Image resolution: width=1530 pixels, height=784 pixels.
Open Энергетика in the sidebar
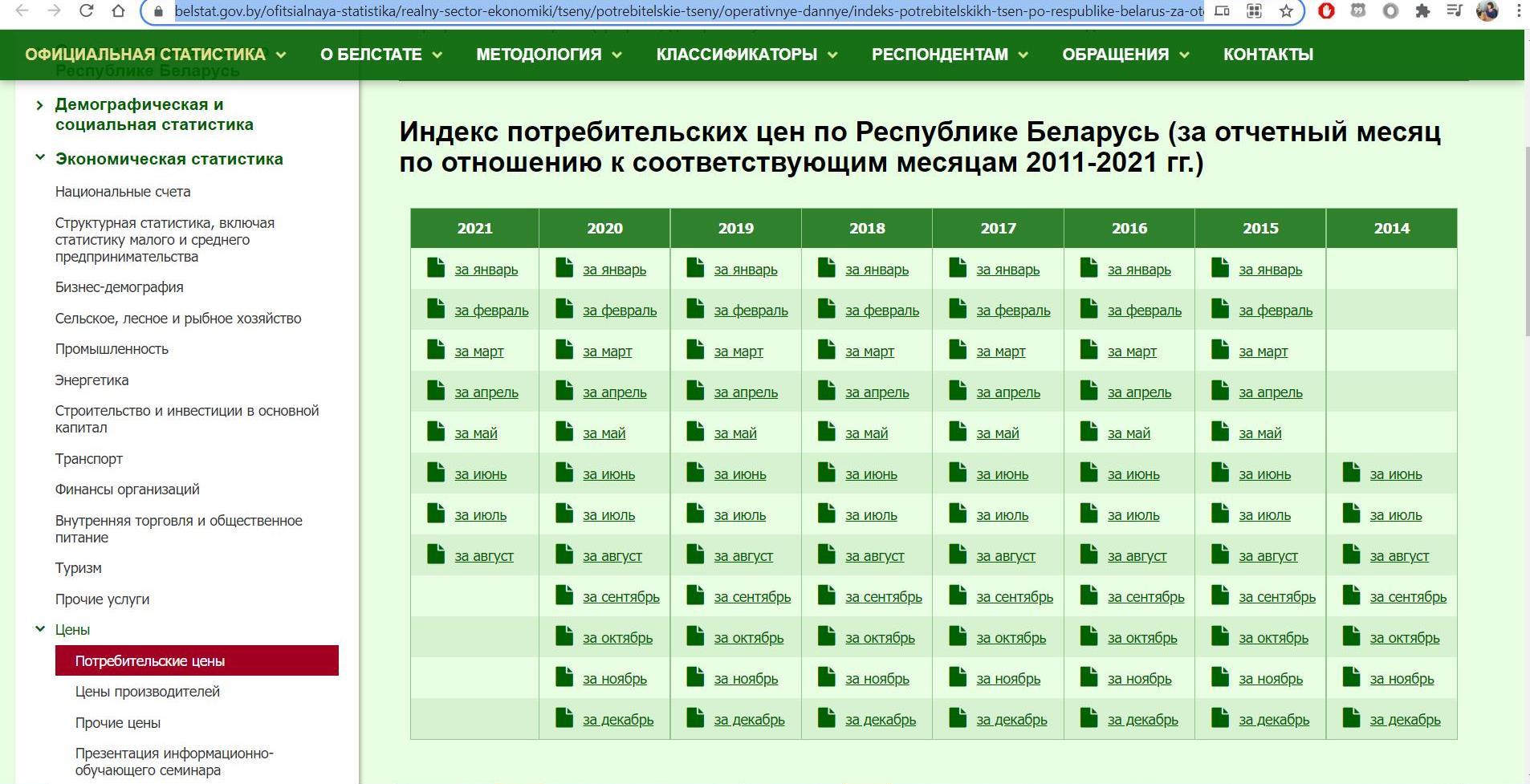tap(92, 380)
